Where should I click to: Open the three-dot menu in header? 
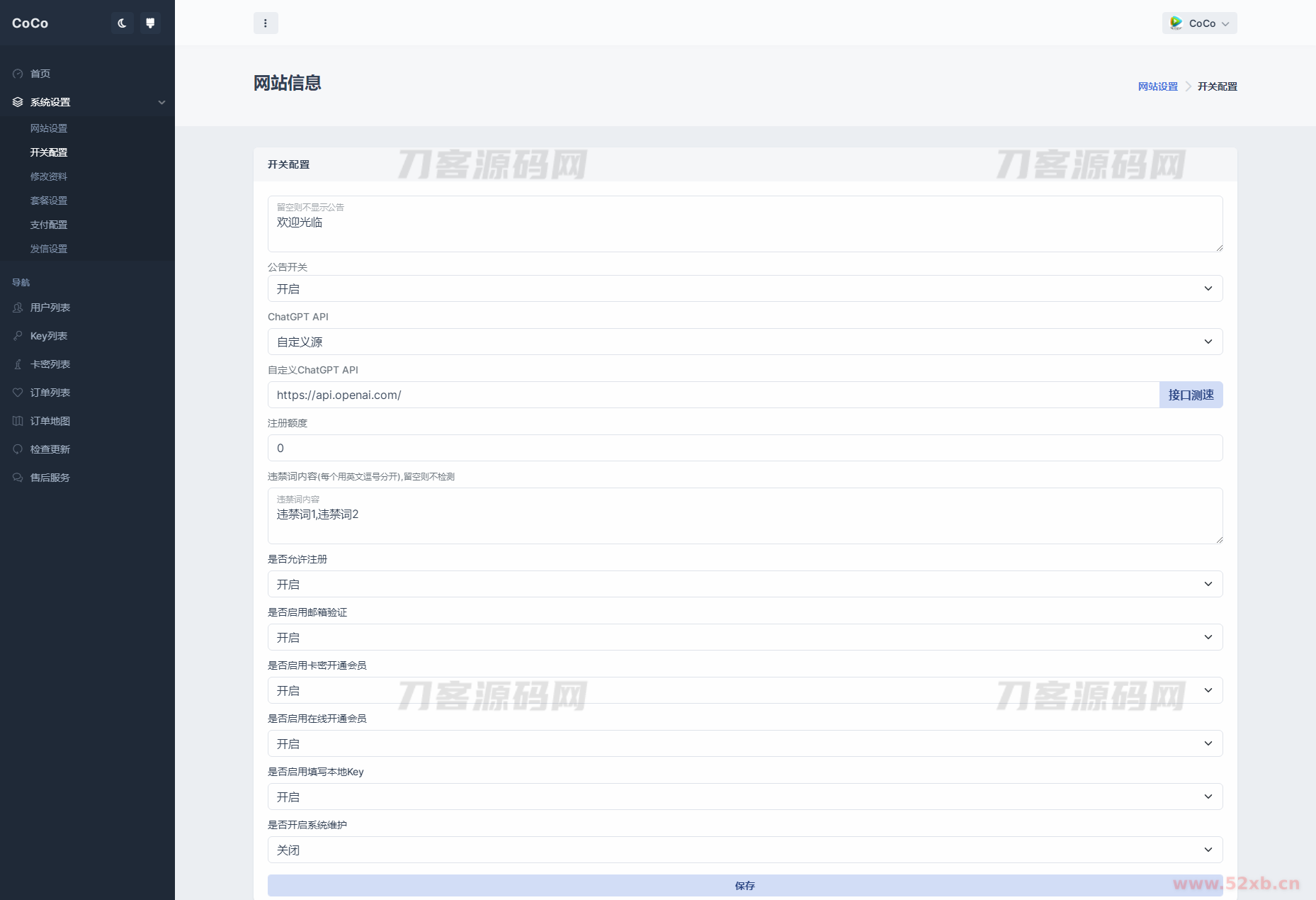click(266, 23)
